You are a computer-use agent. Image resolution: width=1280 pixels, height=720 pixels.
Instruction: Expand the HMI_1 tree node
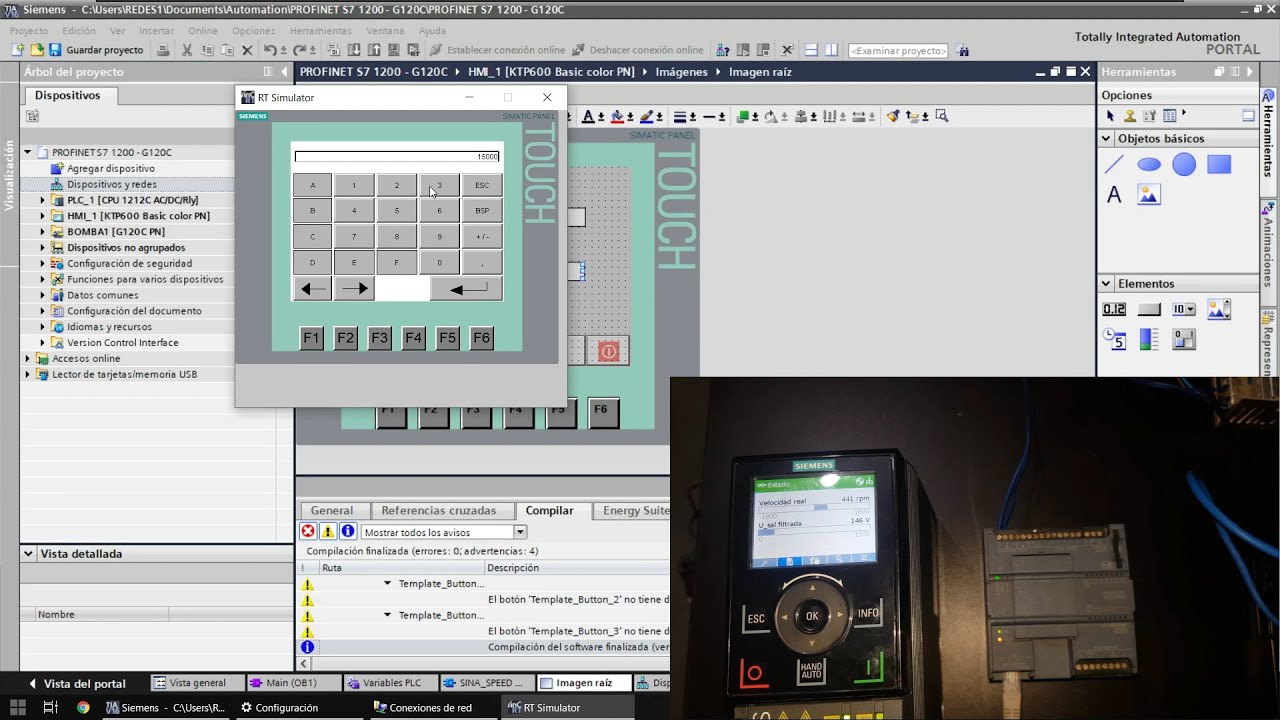click(43, 216)
